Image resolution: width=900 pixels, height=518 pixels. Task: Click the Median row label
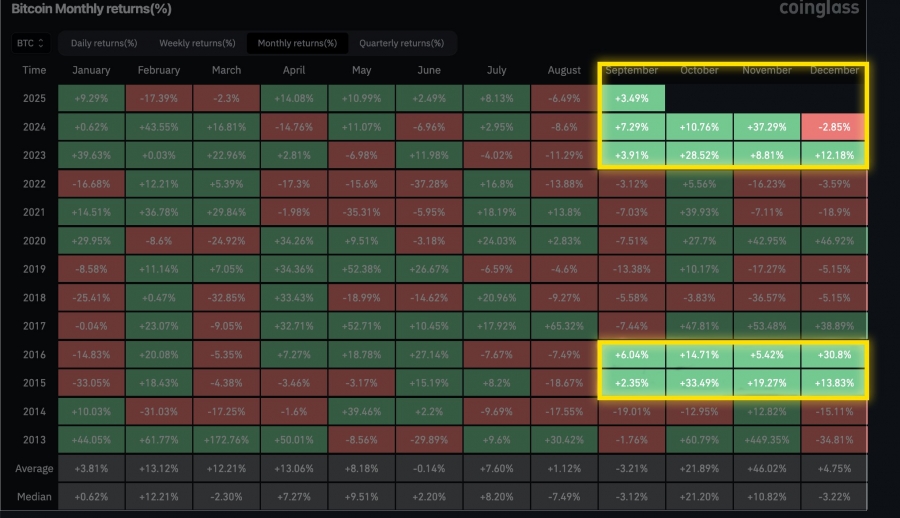click(x=34, y=497)
